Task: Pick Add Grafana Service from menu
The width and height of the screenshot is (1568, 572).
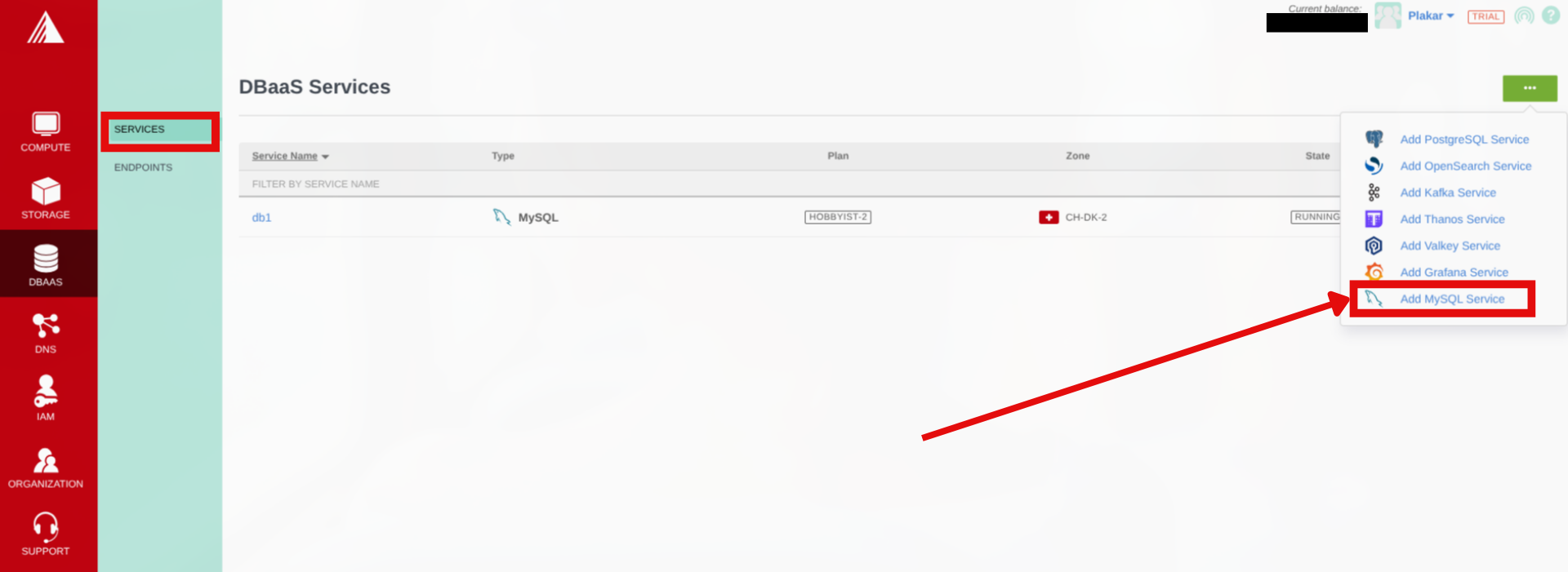Action: click(x=1454, y=273)
